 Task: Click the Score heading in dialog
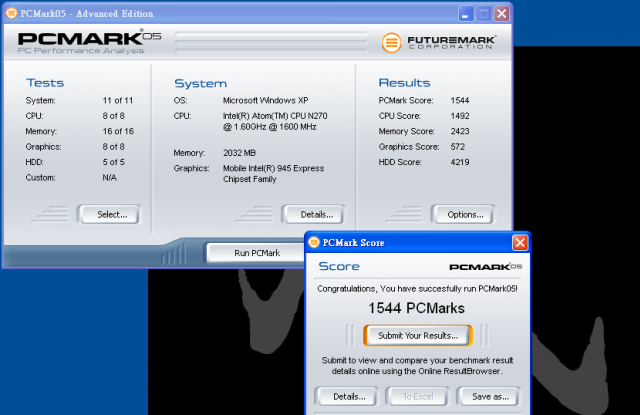pos(339,266)
